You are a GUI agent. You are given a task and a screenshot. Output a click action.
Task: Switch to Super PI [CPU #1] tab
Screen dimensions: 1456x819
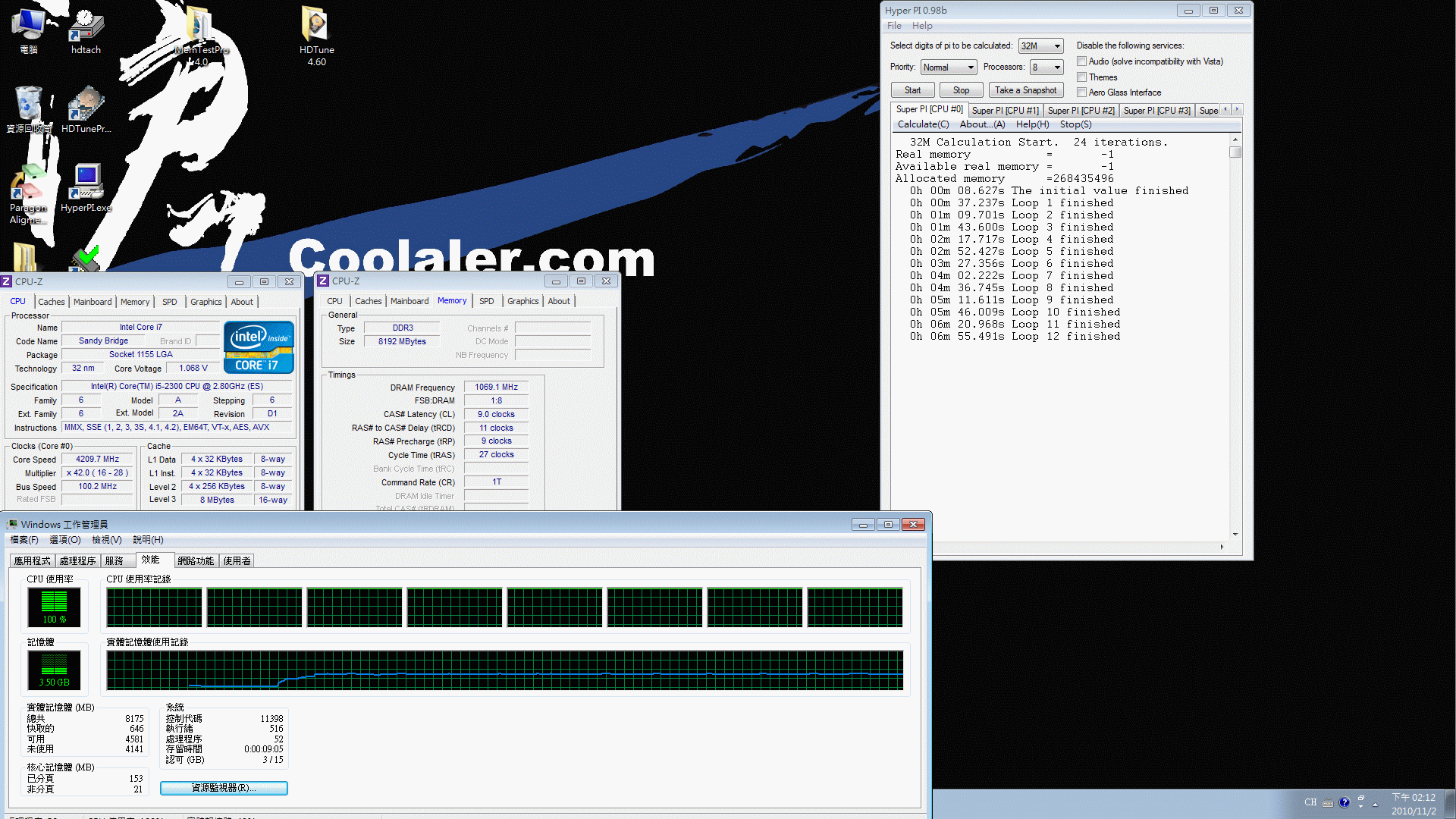(1005, 111)
